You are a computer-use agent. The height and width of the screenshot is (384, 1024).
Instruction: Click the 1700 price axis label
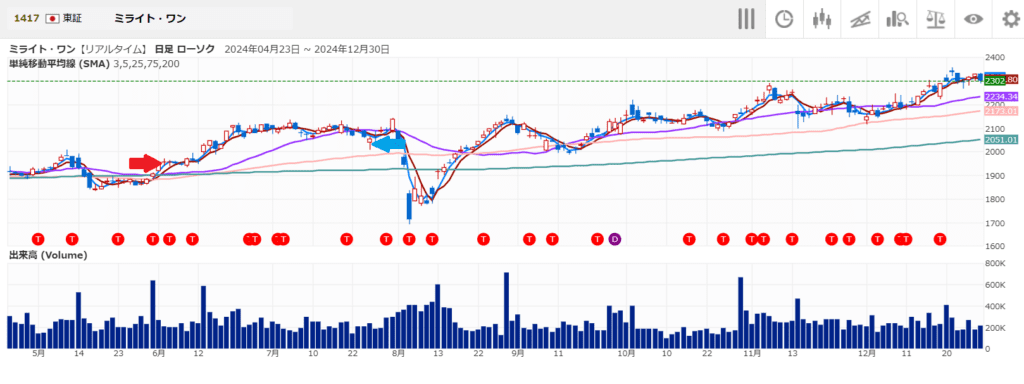(995, 223)
